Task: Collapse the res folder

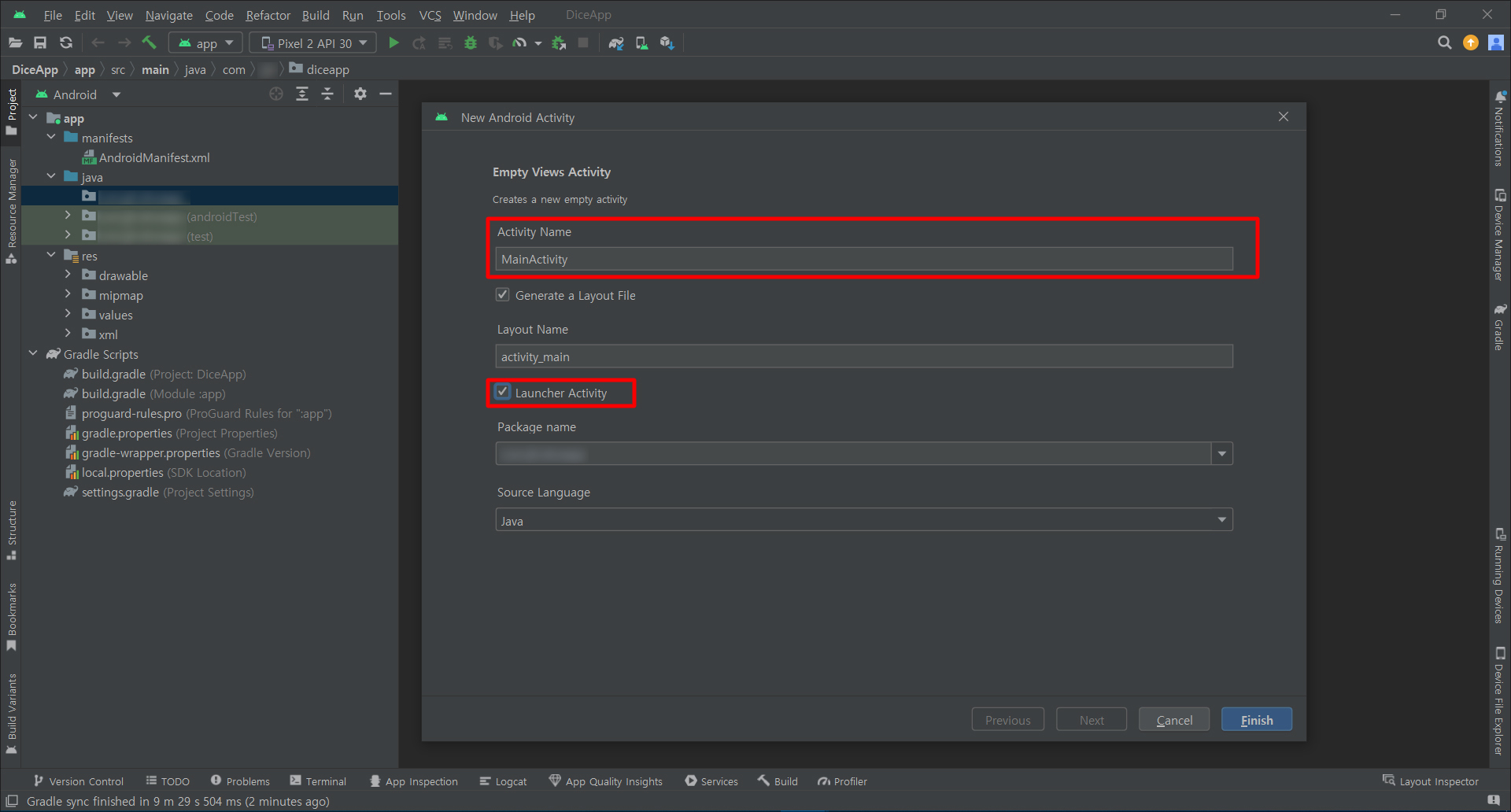Action: [51, 255]
